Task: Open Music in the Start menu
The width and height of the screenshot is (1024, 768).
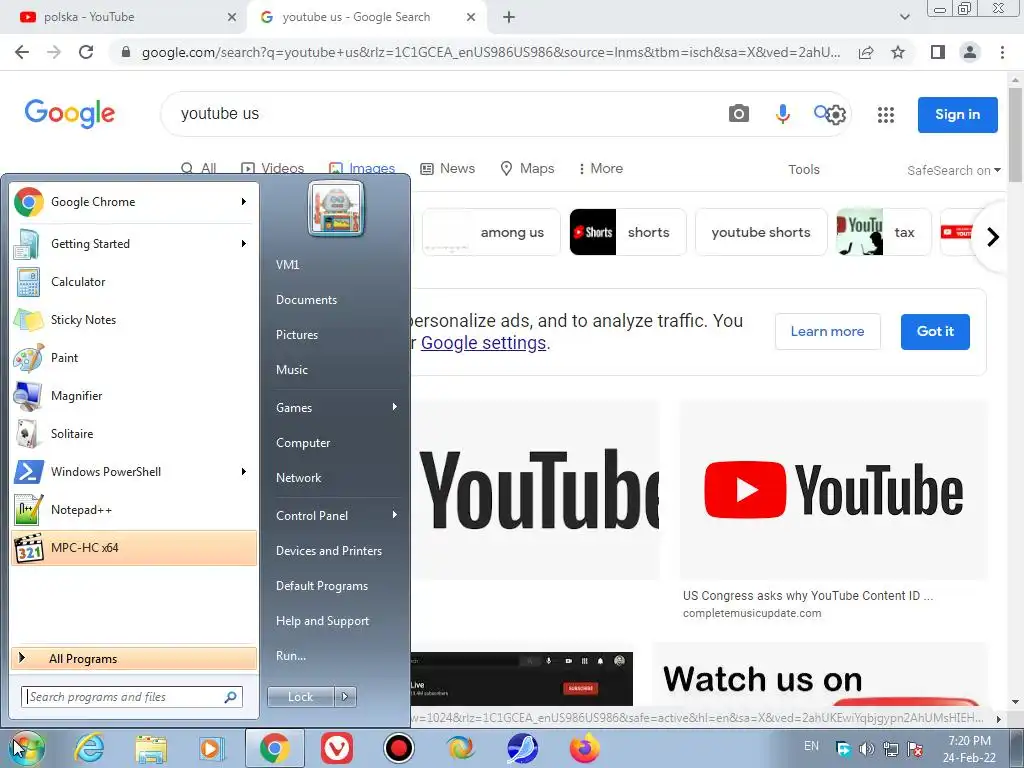Action: (291, 370)
